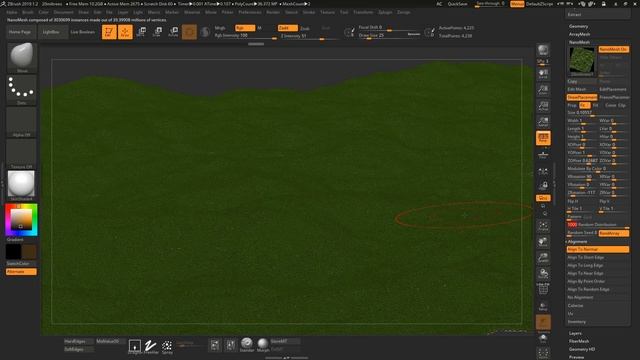Screen dimensions: 640x360
Task: Toggle the Zadd button
Action: [x=287, y=28]
